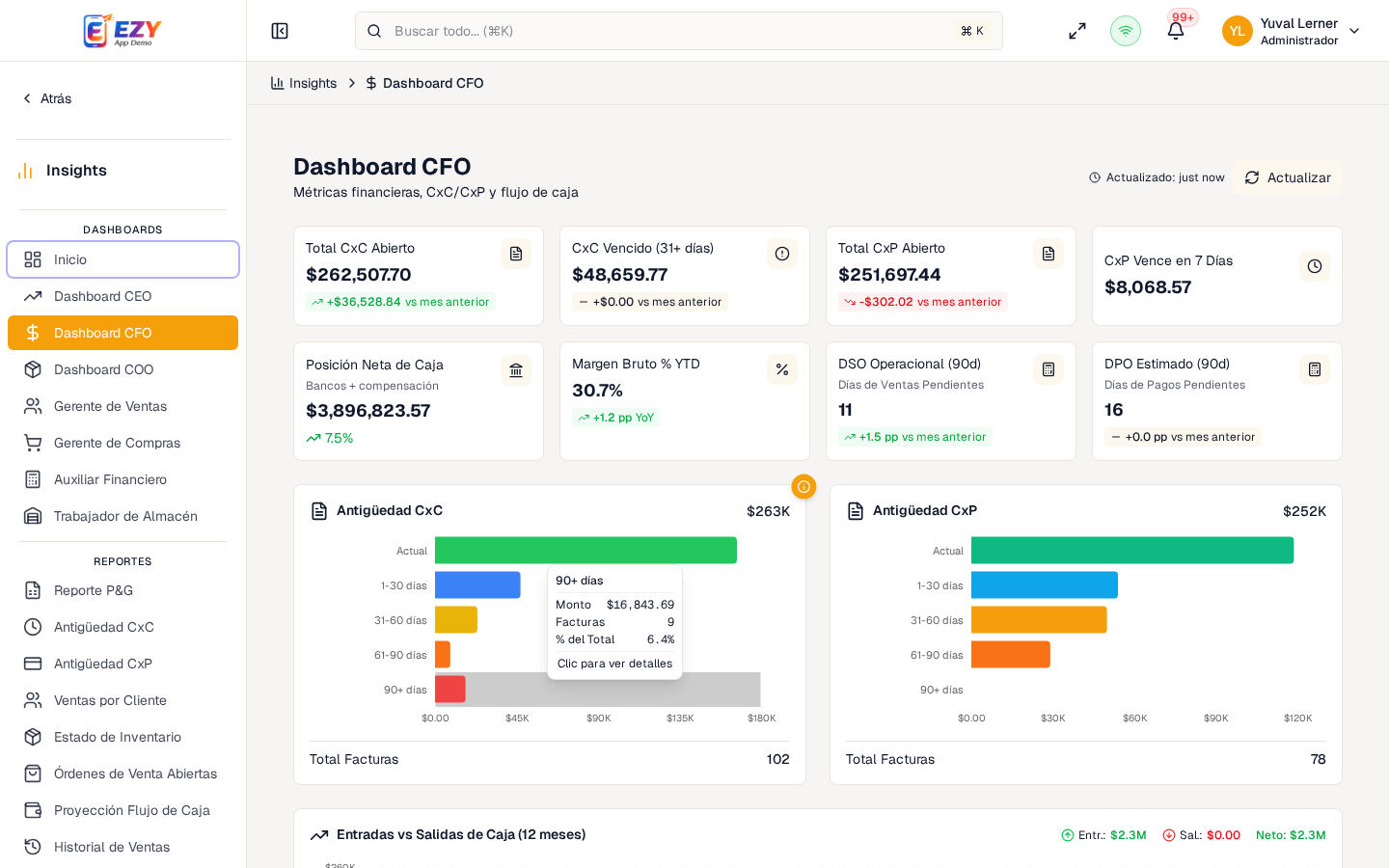This screenshot has width=1389, height=868.
Task: Click the teal Actual bar in Antigüedad CxP
Action: pyautogui.click(x=1132, y=551)
